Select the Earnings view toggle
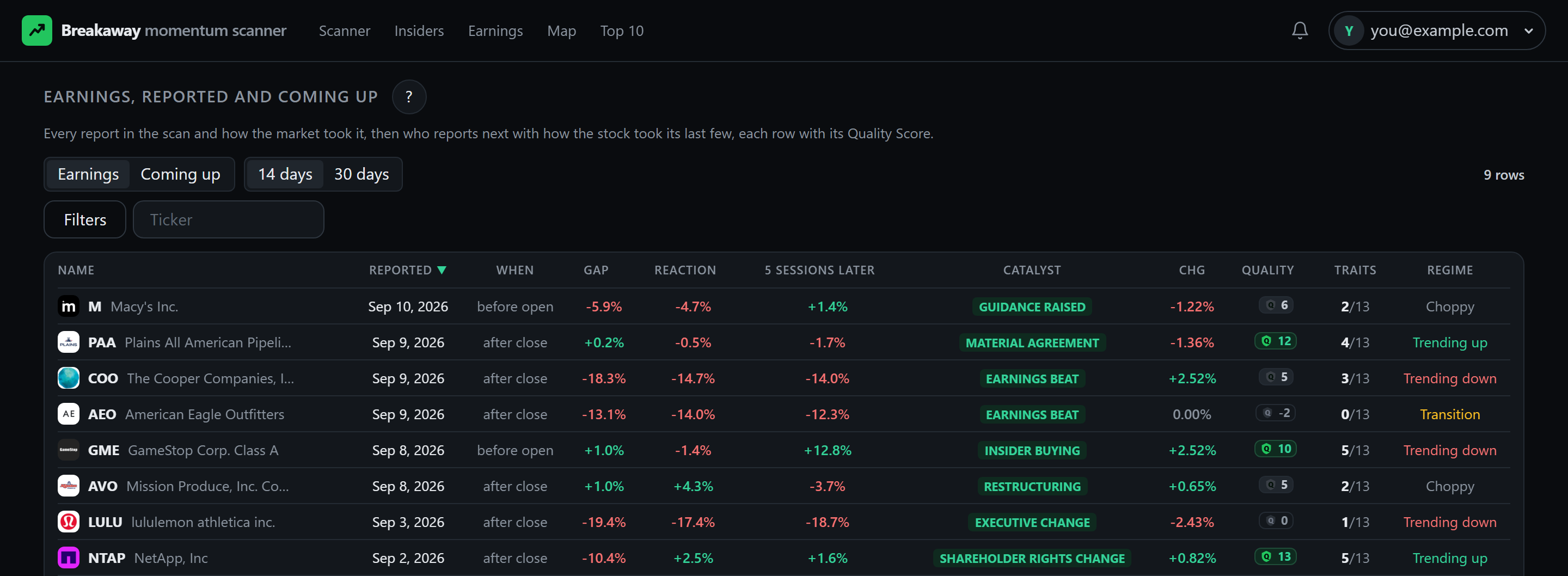Image resolution: width=1568 pixels, height=576 pixels. point(88,174)
